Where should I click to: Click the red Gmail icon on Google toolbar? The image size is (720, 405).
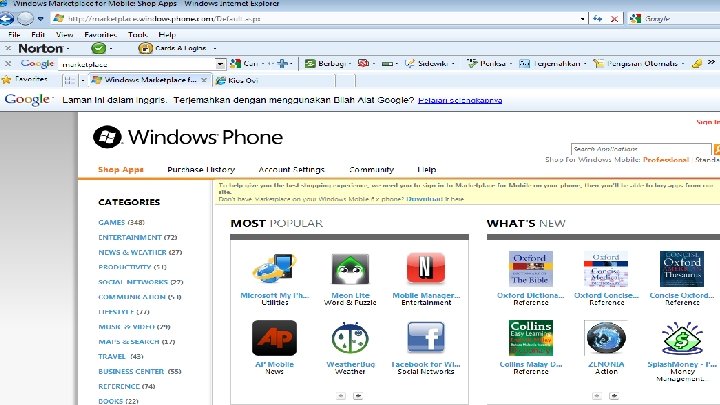tap(363, 63)
